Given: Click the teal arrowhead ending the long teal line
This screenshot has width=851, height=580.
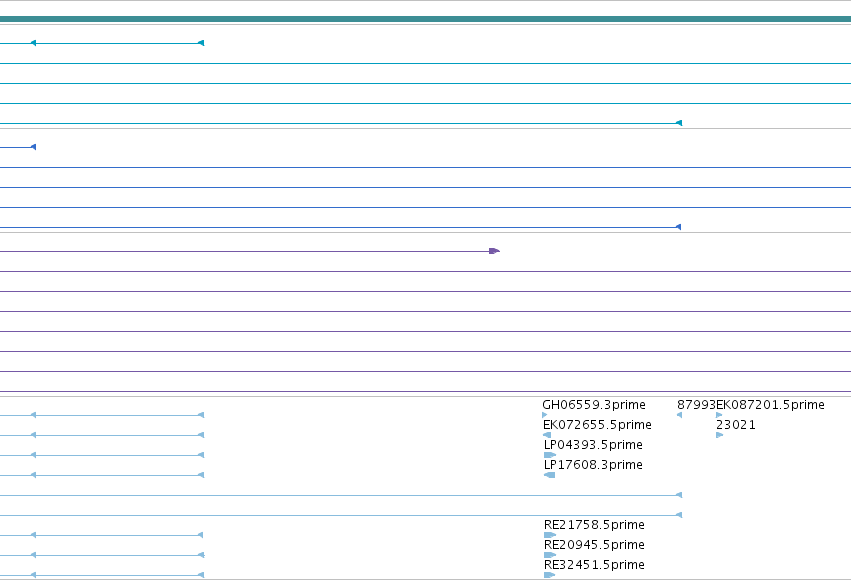Looking at the screenshot, I should [x=679, y=123].
